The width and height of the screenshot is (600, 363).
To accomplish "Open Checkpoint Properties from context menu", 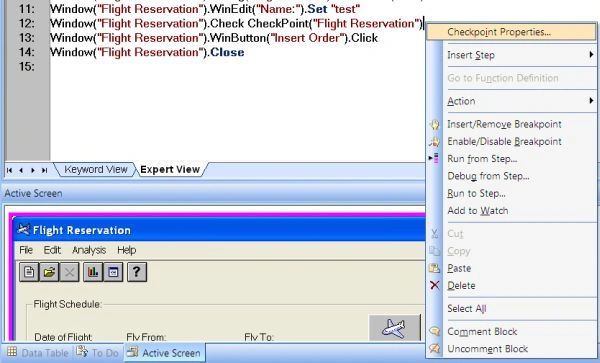I will coord(511,32).
